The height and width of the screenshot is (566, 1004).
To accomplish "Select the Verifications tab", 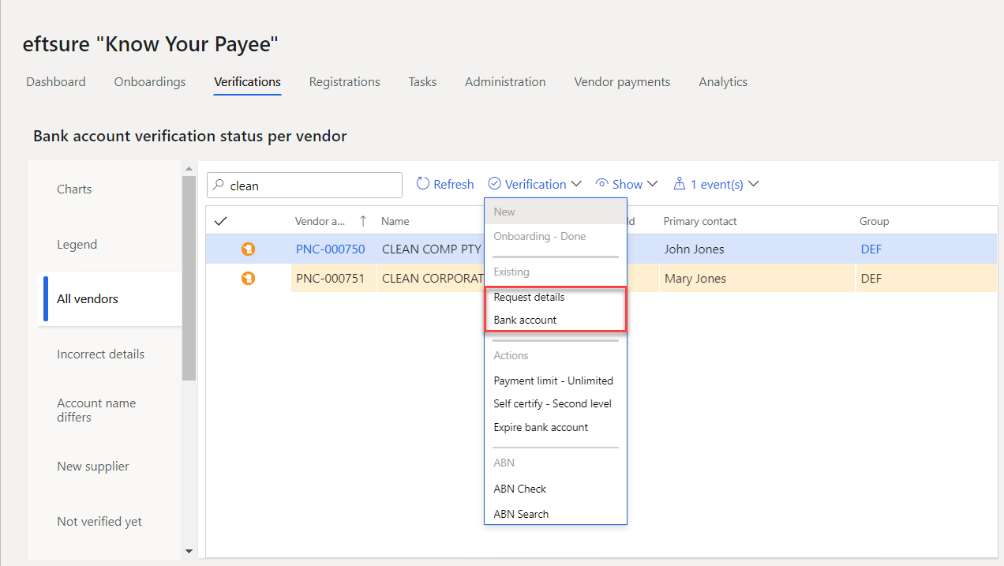I will 247,82.
